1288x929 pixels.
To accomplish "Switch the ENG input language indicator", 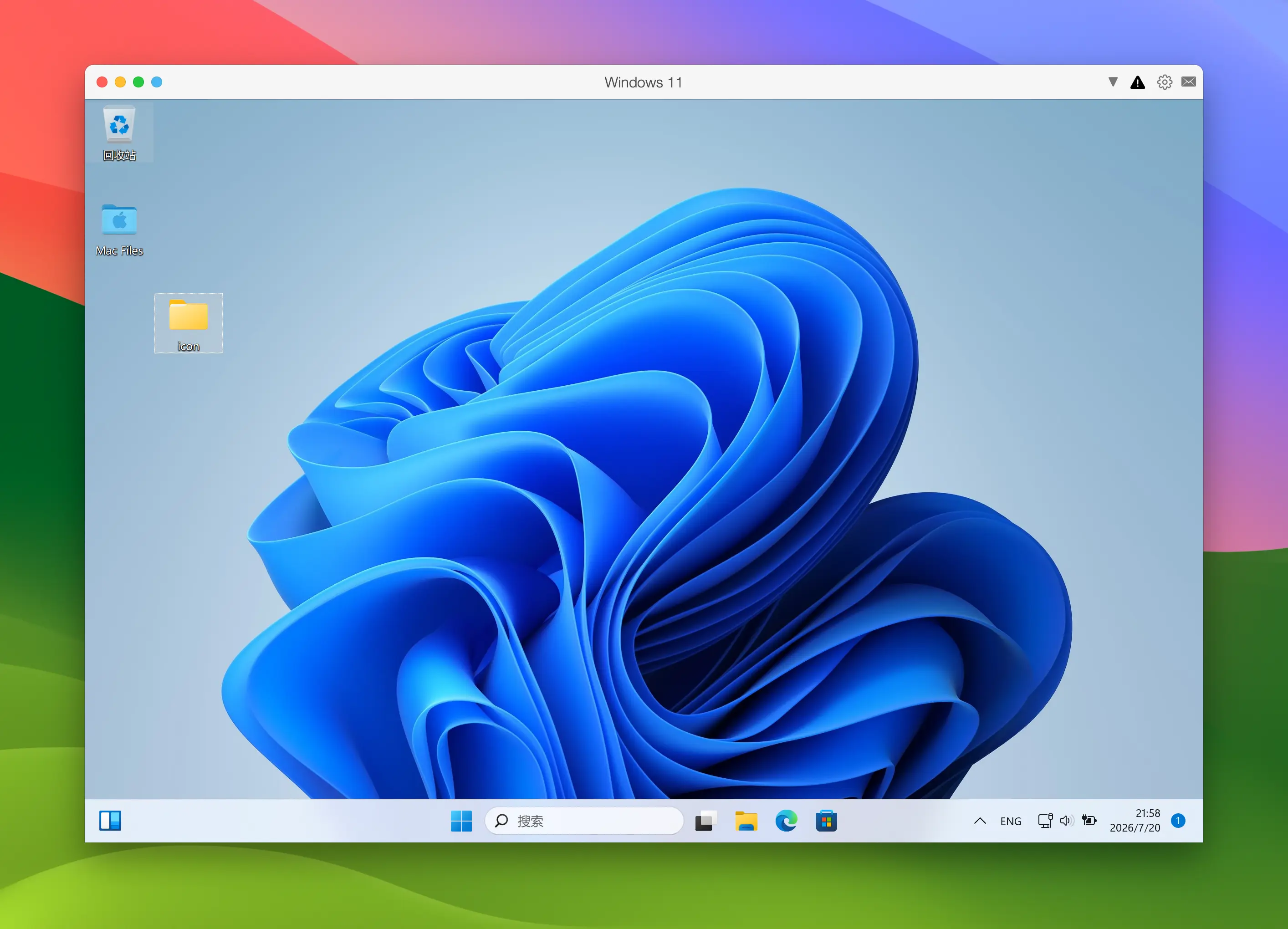I will coord(1010,821).
